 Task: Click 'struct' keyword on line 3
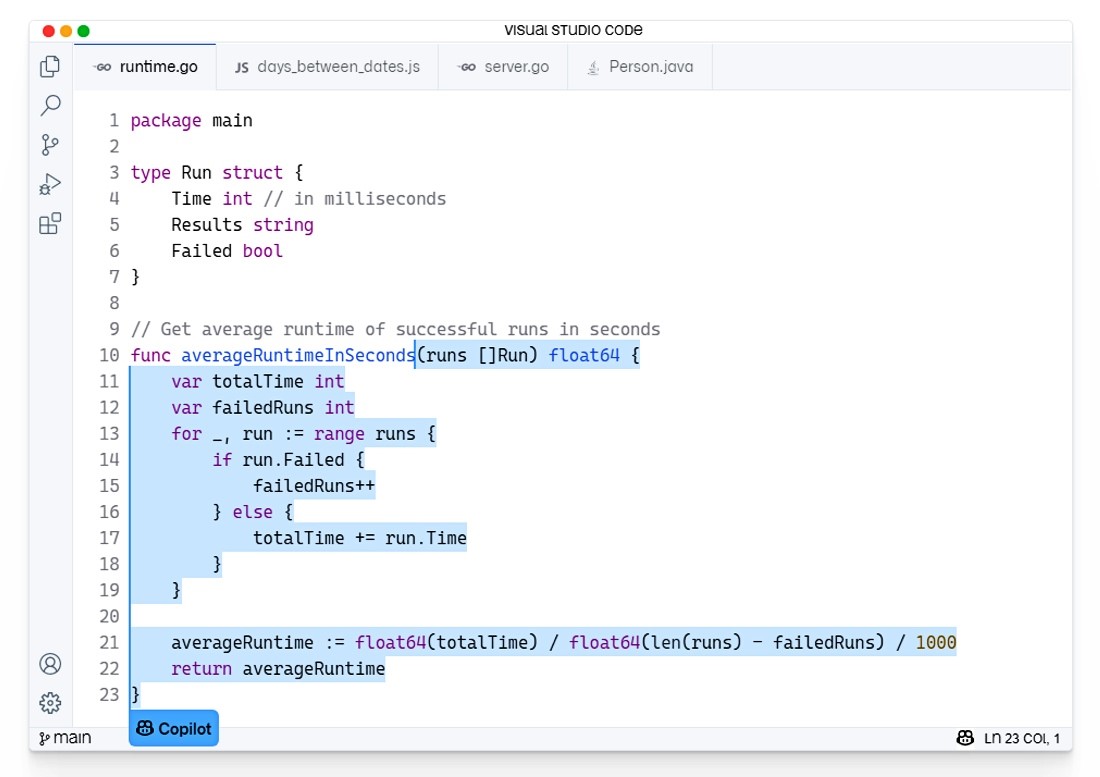[253, 173]
